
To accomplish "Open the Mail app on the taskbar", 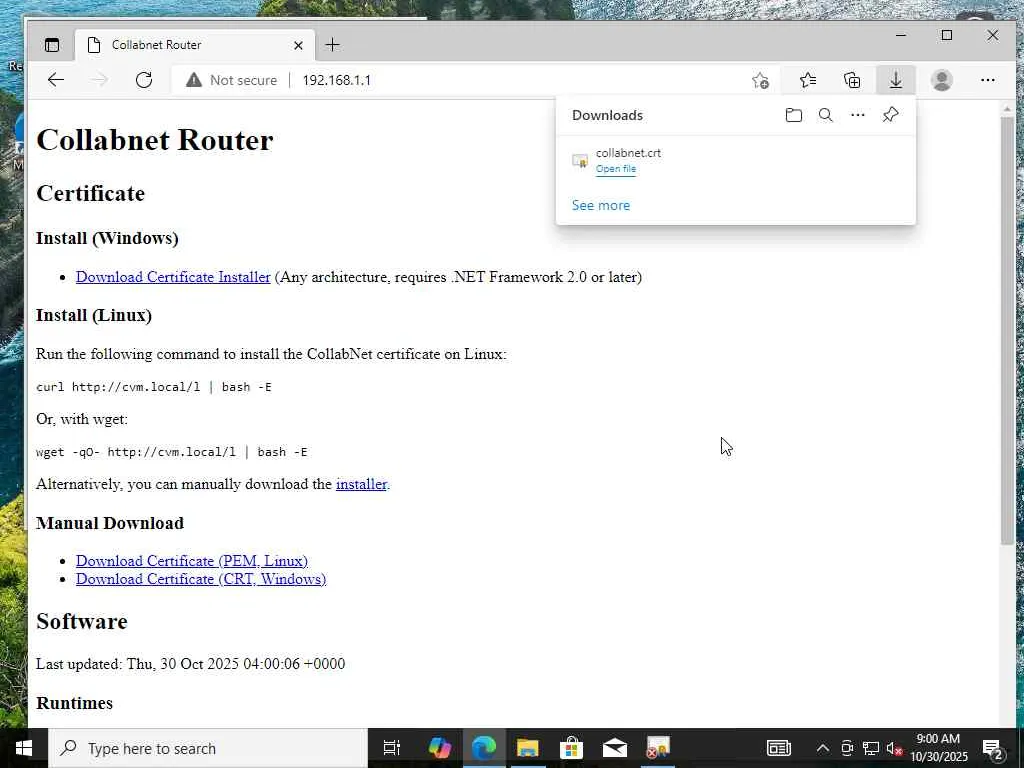I will 615,748.
